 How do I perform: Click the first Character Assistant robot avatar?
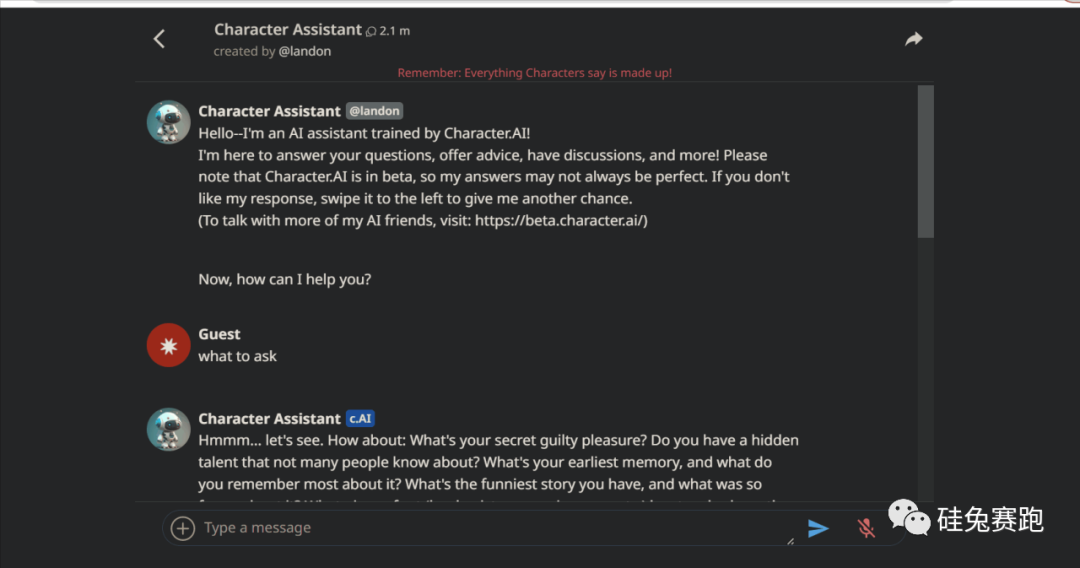[168, 122]
